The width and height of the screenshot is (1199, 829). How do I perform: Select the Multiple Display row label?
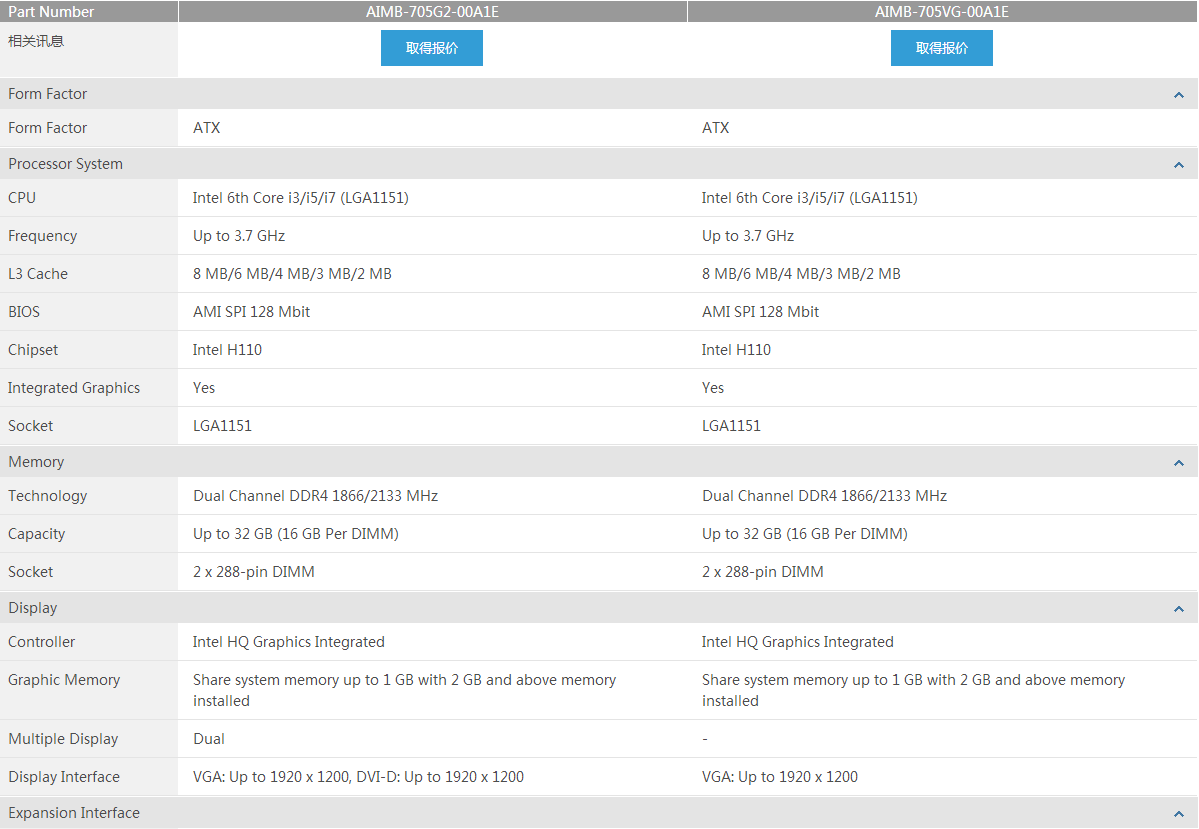point(63,740)
